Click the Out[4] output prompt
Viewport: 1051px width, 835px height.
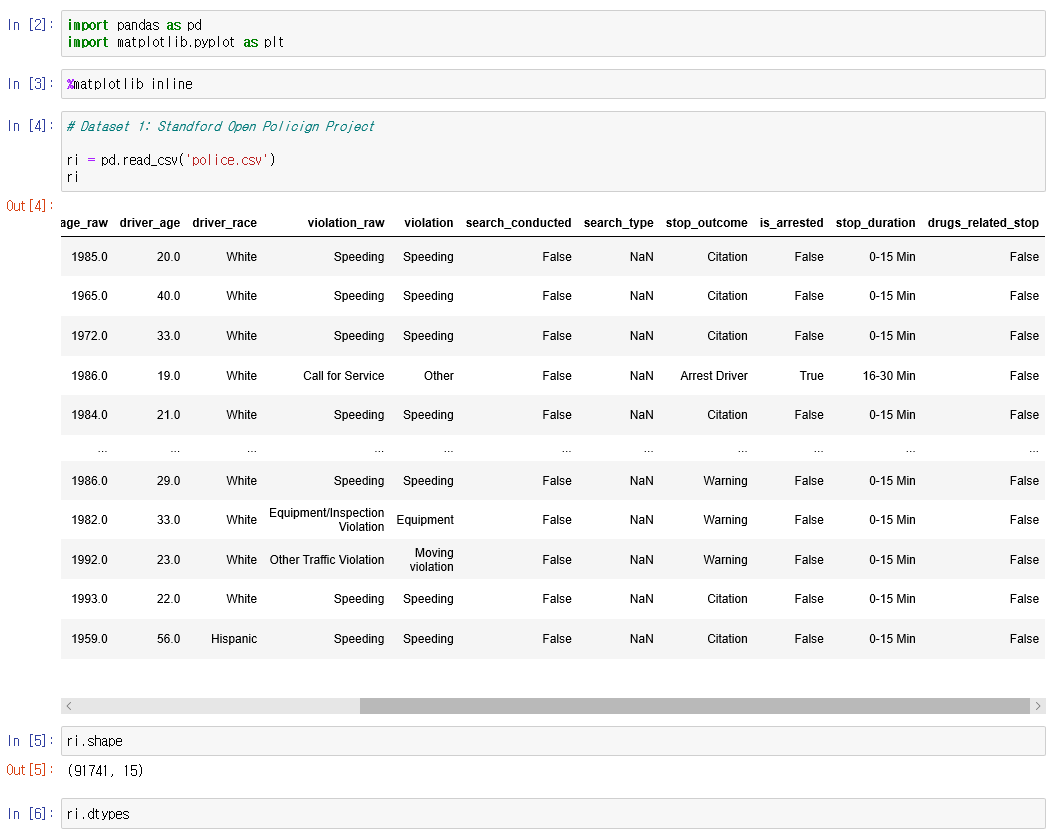click(x=29, y=206)
